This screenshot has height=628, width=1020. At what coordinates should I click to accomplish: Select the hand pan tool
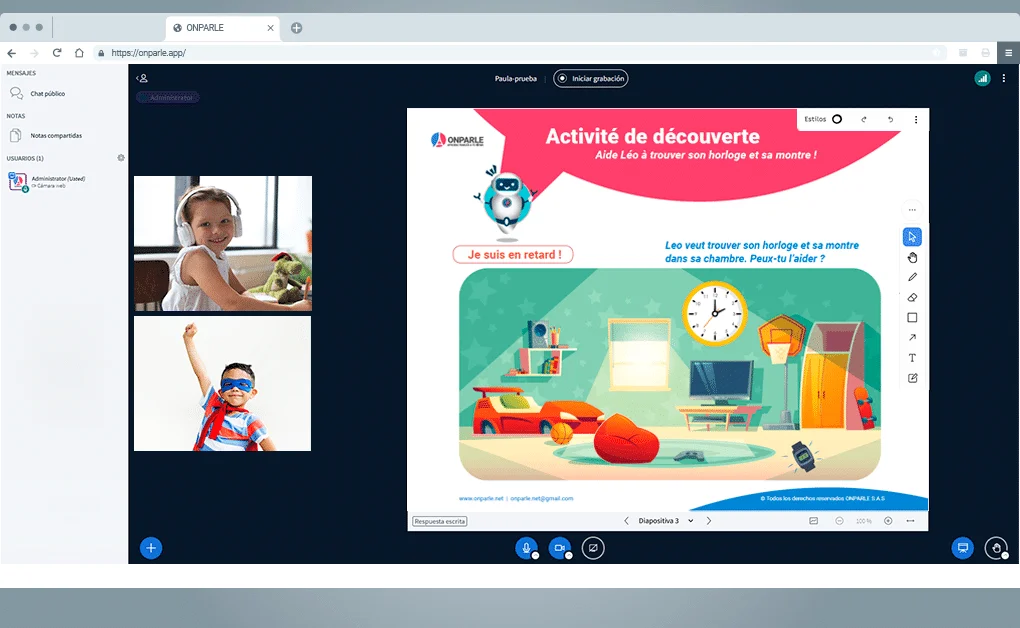(912, 257)
